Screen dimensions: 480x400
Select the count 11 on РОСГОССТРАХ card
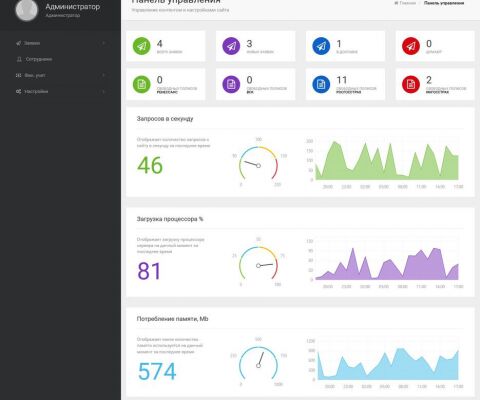click(342, 80)
